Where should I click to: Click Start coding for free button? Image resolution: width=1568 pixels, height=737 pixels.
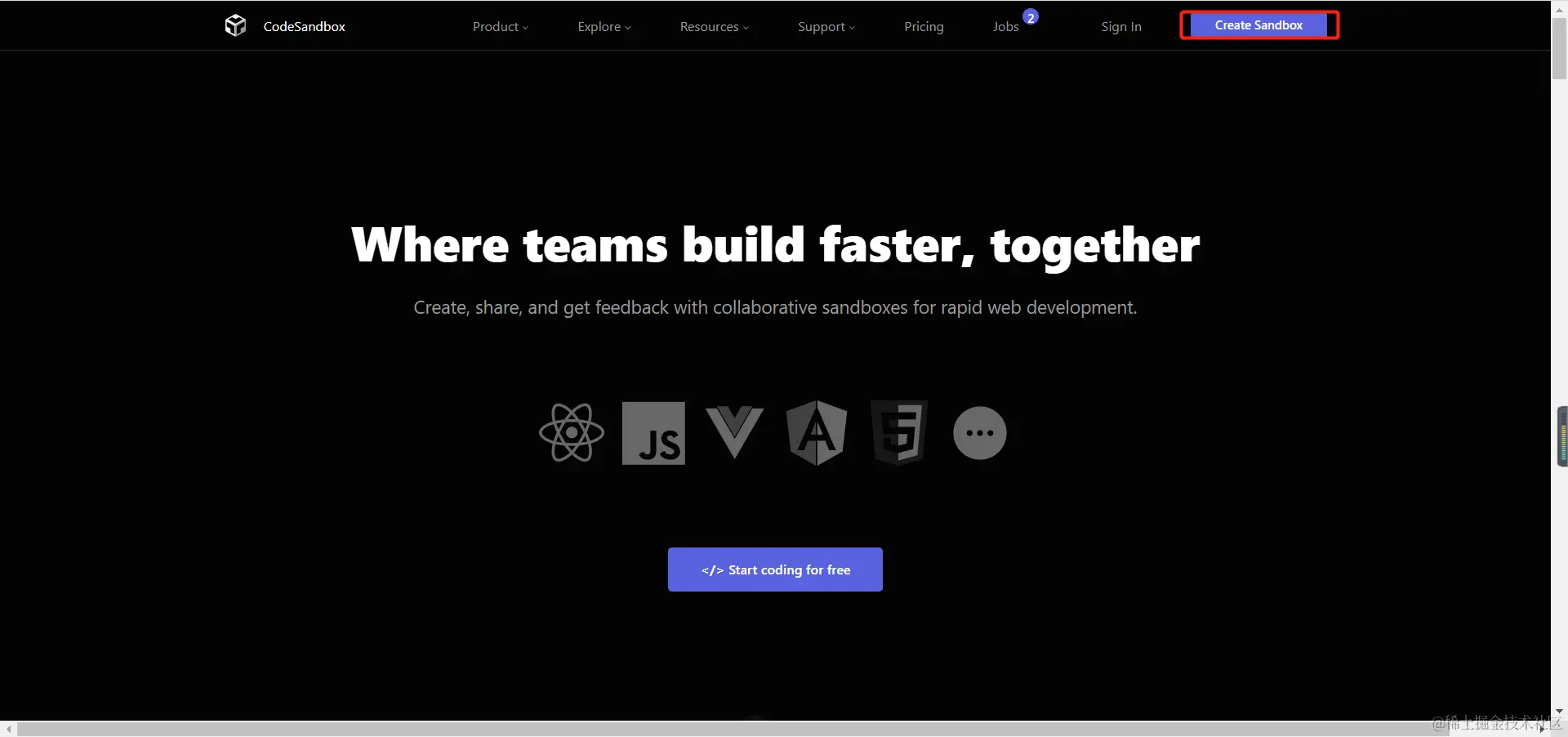[775, 569]
